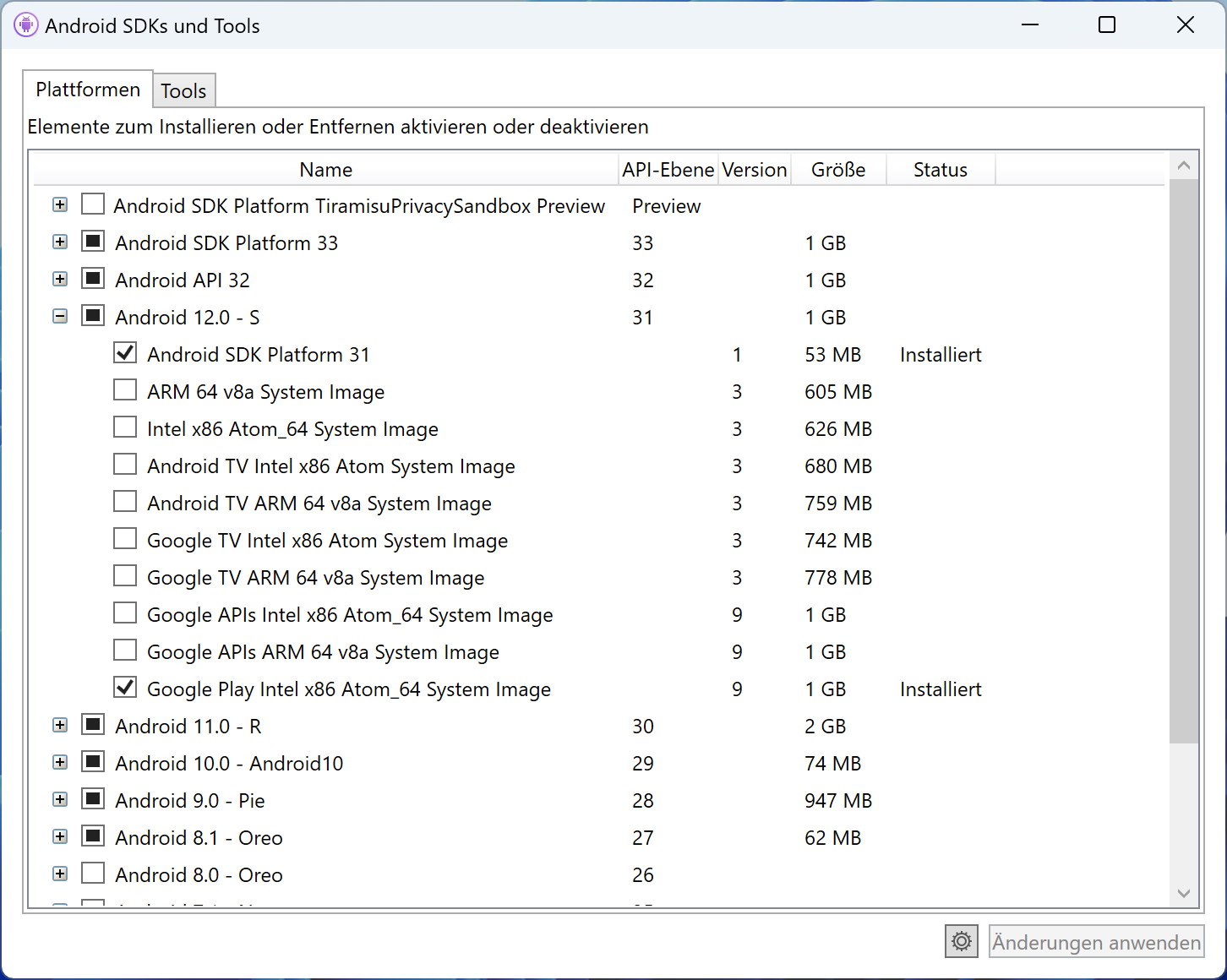
Task: Click the Version column header
Action: tap(755, 170)
